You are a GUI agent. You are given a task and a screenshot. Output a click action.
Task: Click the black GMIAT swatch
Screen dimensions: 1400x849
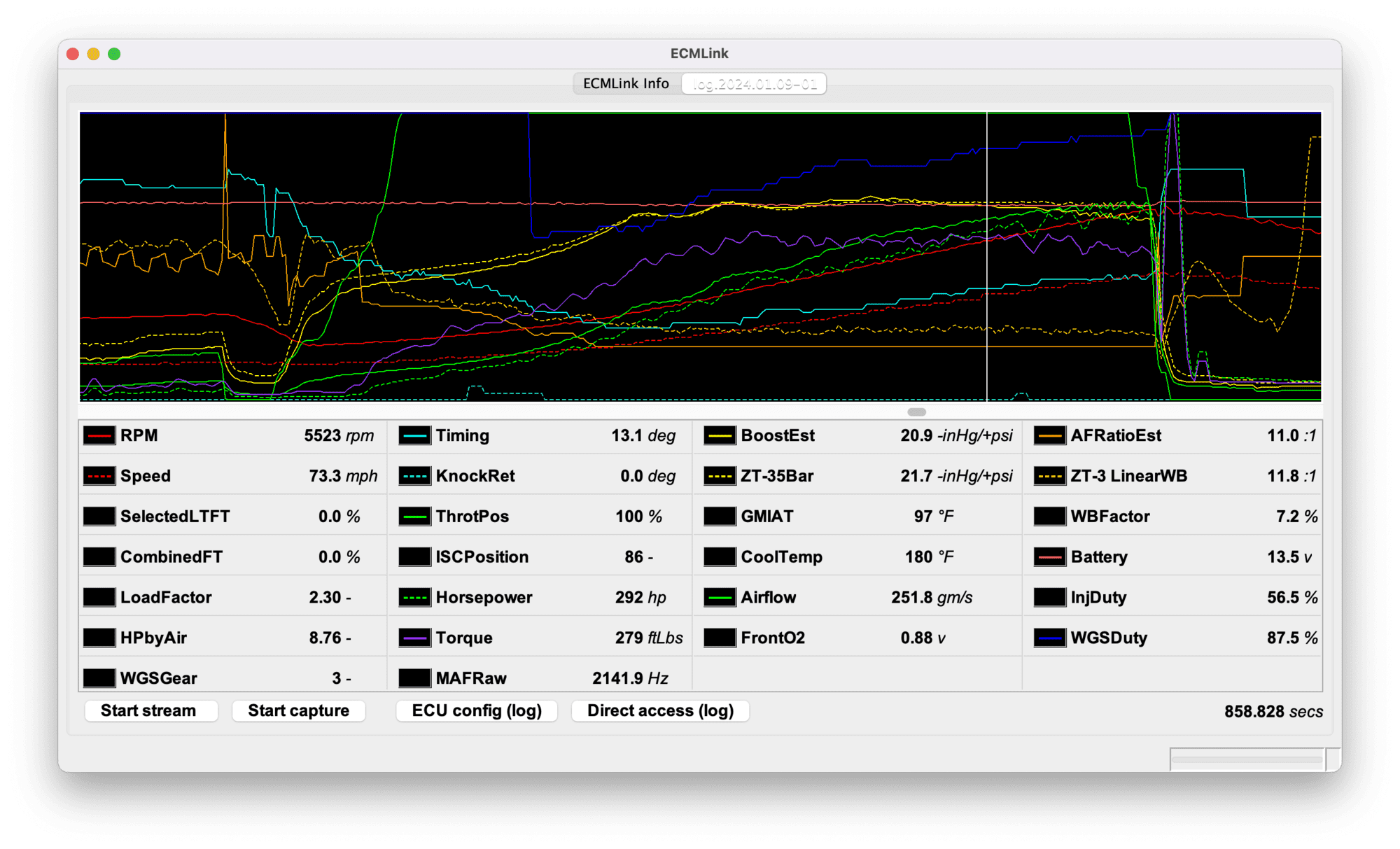click(x=720, y=517)
